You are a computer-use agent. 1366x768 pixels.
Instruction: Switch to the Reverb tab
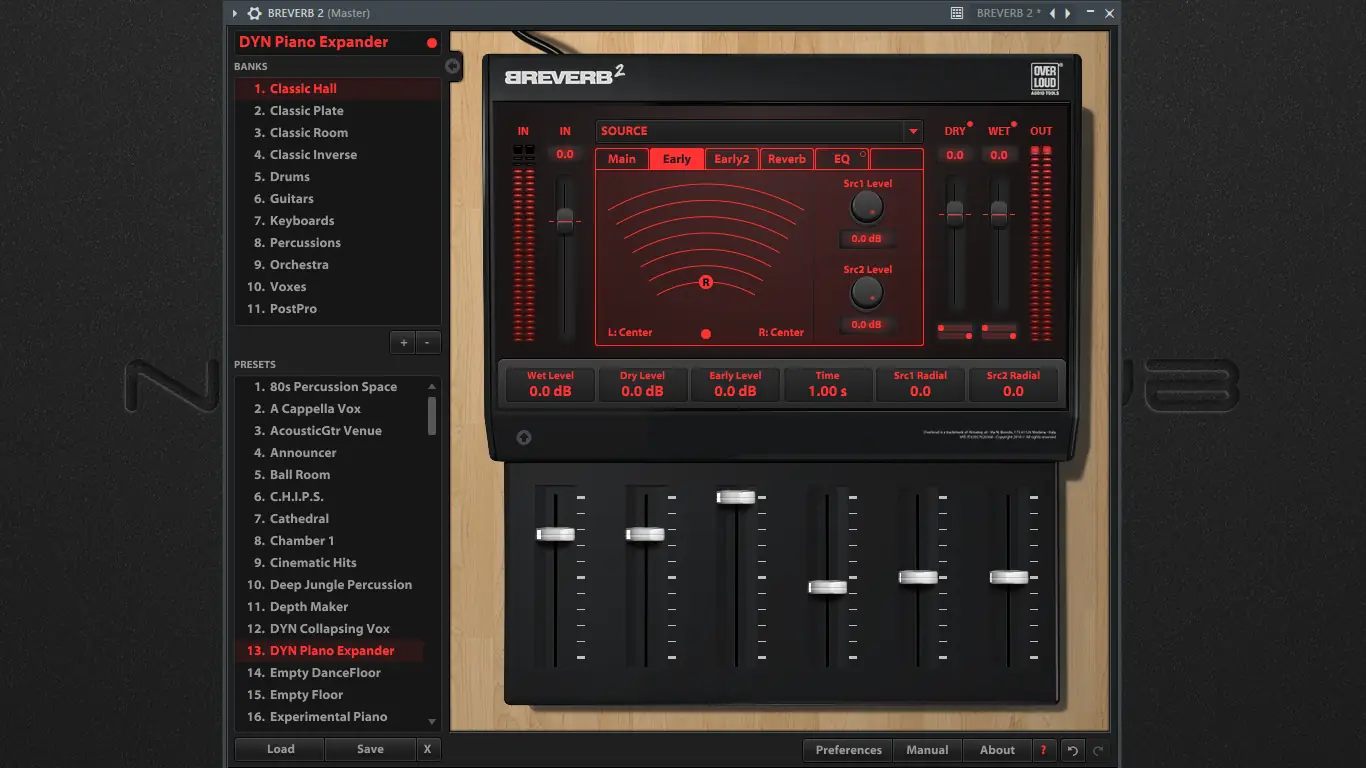pos(787,159)
